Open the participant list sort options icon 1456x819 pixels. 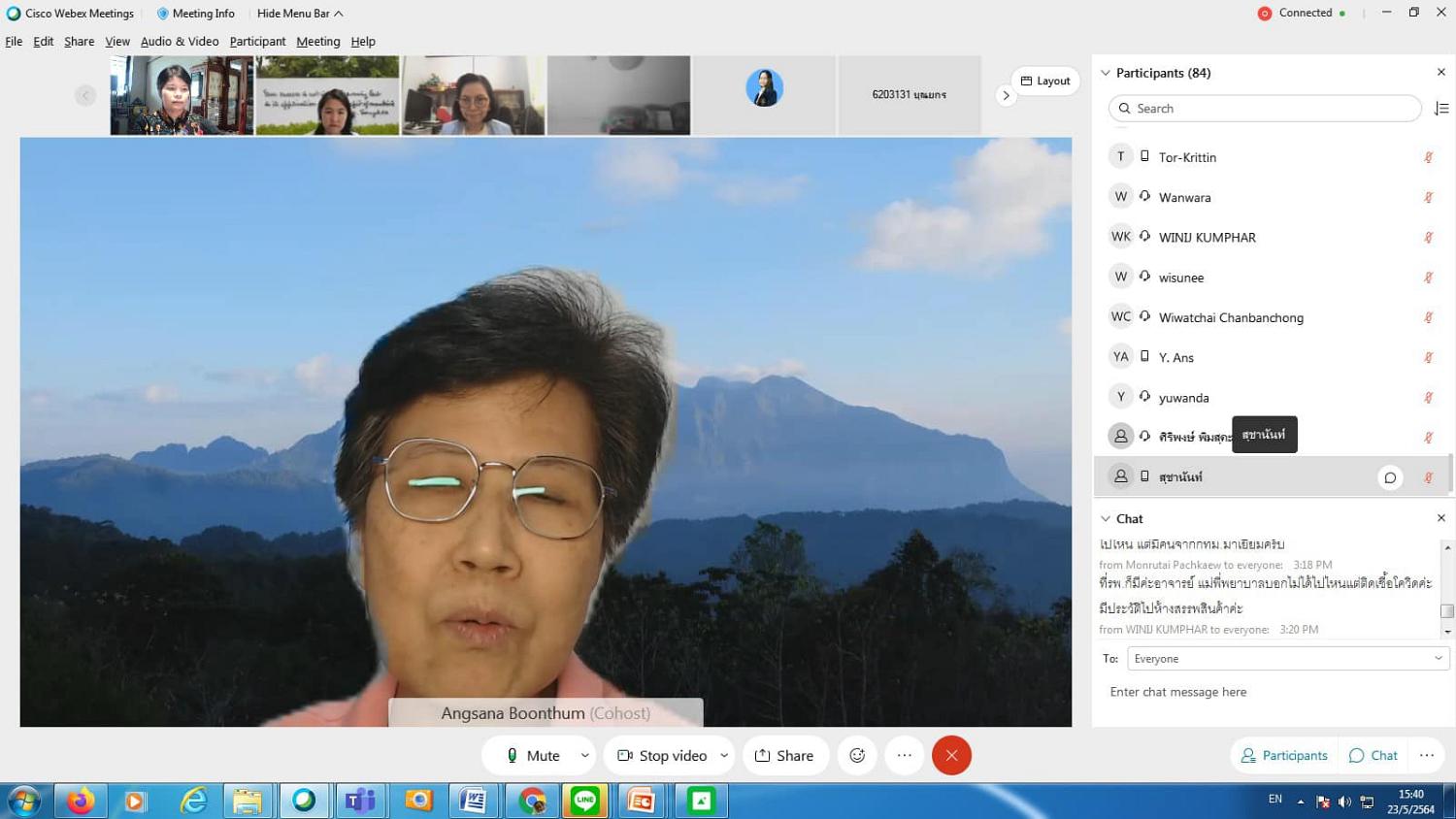(x=1441, y=109)
